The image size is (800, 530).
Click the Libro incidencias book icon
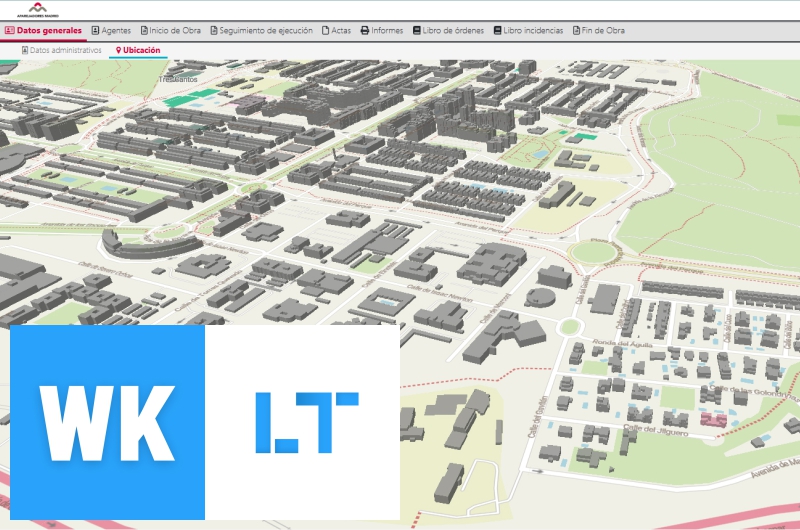[497, 31]
